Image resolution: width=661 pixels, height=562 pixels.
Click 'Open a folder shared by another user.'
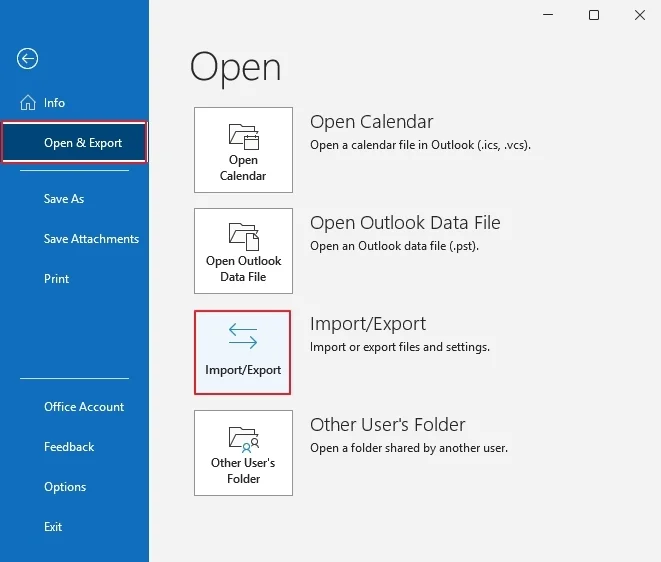409,448
